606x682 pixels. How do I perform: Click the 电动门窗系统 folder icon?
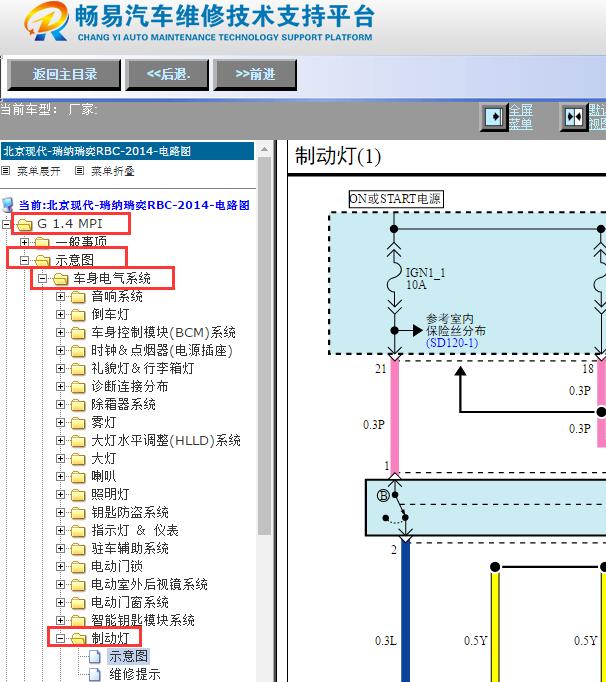[x=78, y=603]
